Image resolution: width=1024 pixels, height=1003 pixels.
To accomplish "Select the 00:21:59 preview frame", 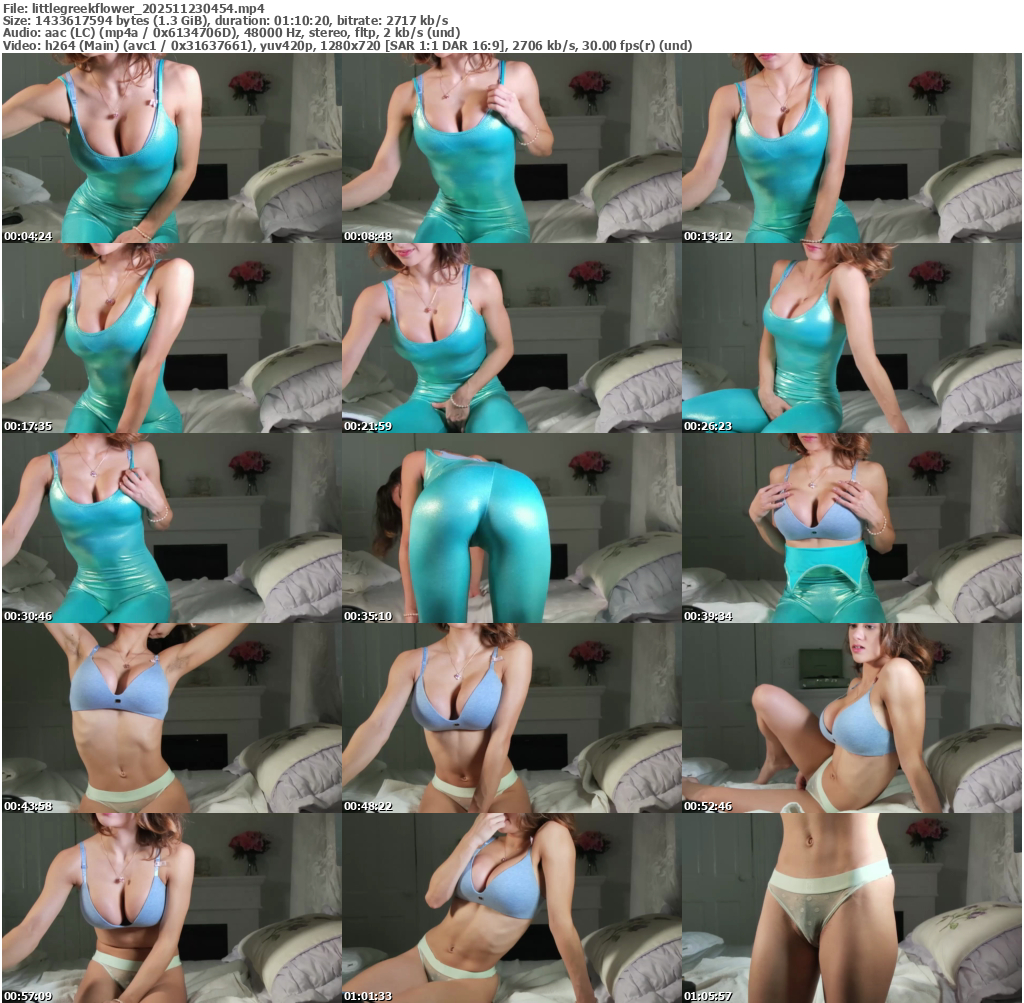I will (x=511, y=338).
